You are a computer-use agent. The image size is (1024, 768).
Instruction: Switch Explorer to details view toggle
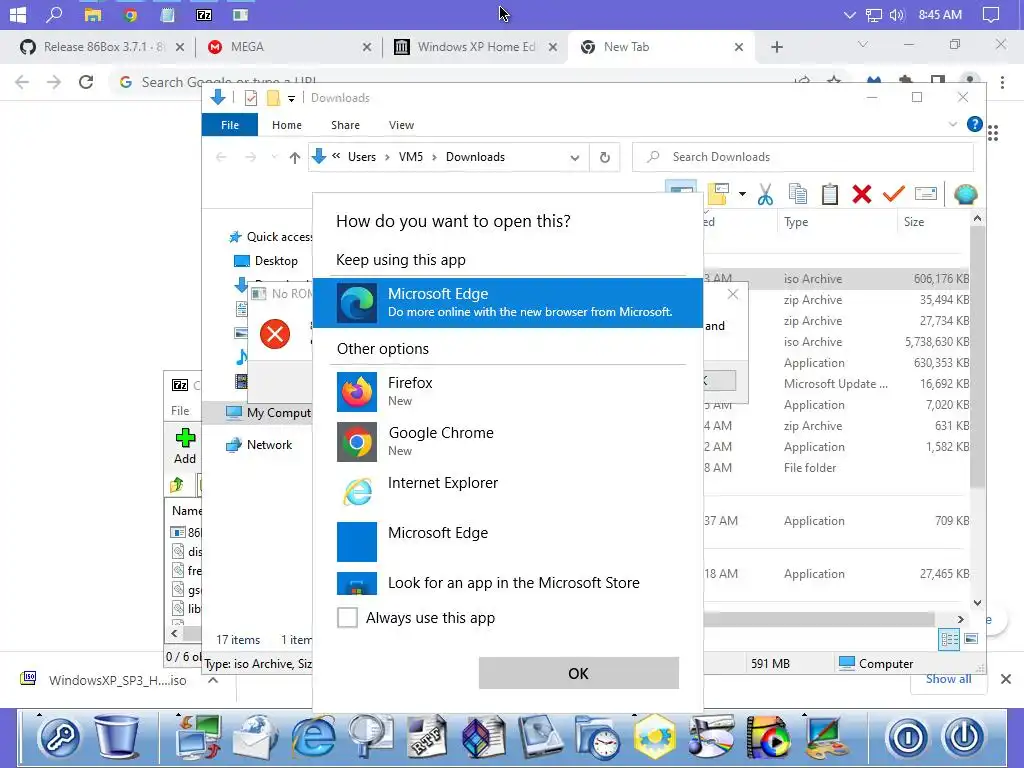949,639
